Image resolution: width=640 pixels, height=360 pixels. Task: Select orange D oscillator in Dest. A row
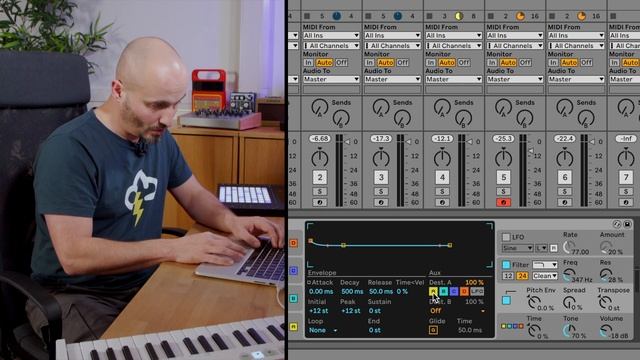(464, 291)
